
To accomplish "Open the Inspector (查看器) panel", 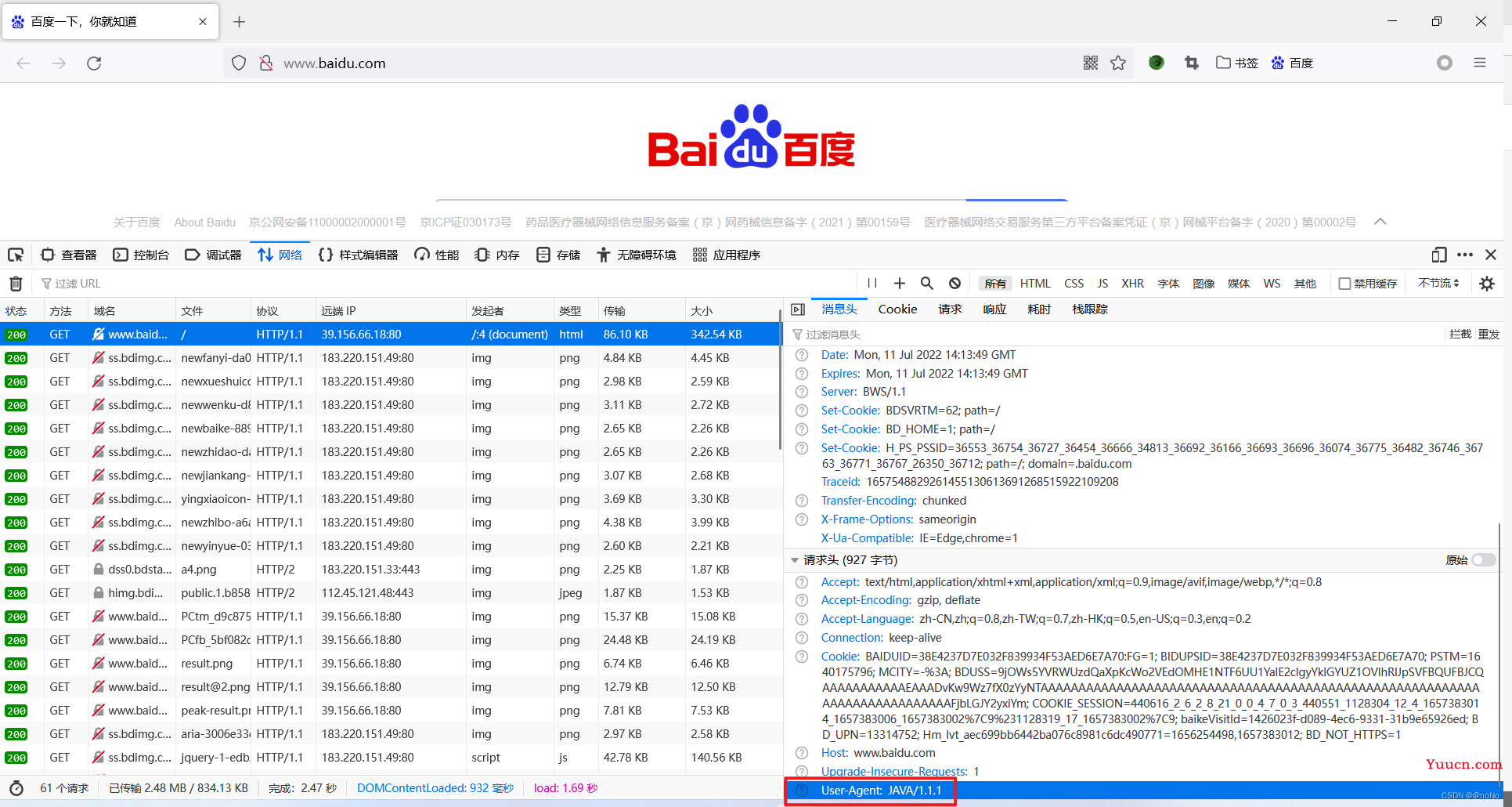I will click(69, 255).
